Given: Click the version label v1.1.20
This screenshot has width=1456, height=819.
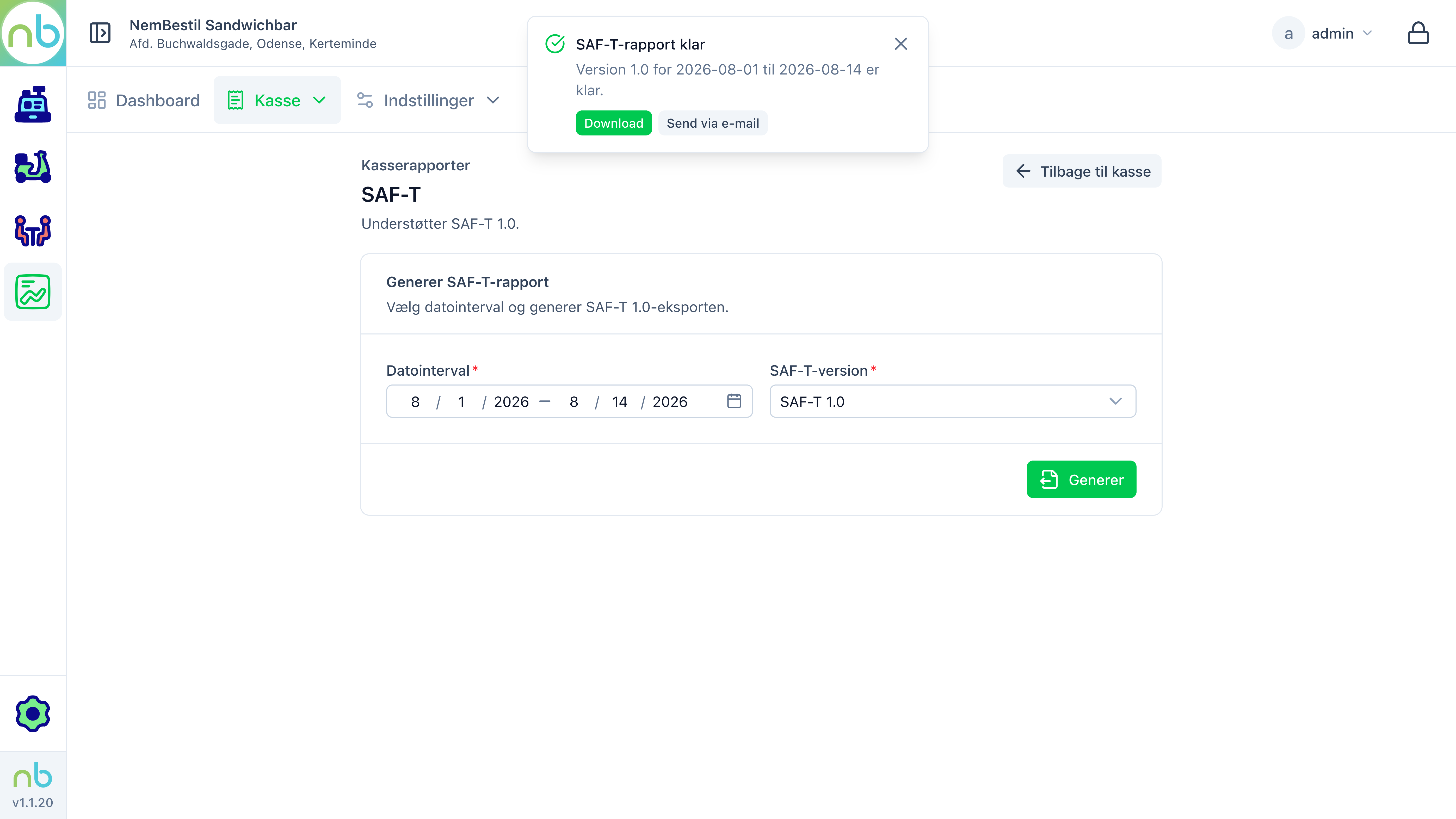Looking at the screenshot, I should click(x=33, y=803).
